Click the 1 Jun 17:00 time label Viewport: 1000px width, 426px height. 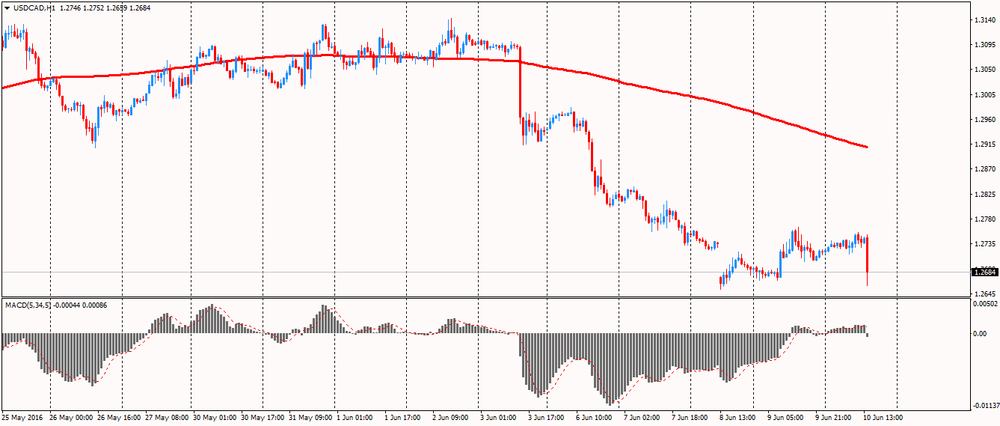(404, 418)
